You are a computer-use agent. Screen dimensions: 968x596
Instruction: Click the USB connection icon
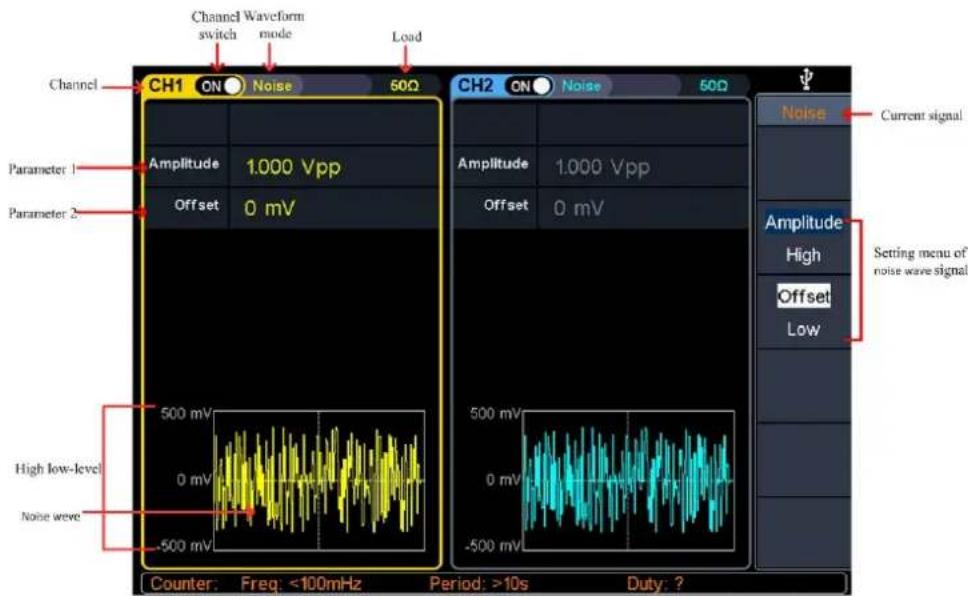tap(806, 80)
